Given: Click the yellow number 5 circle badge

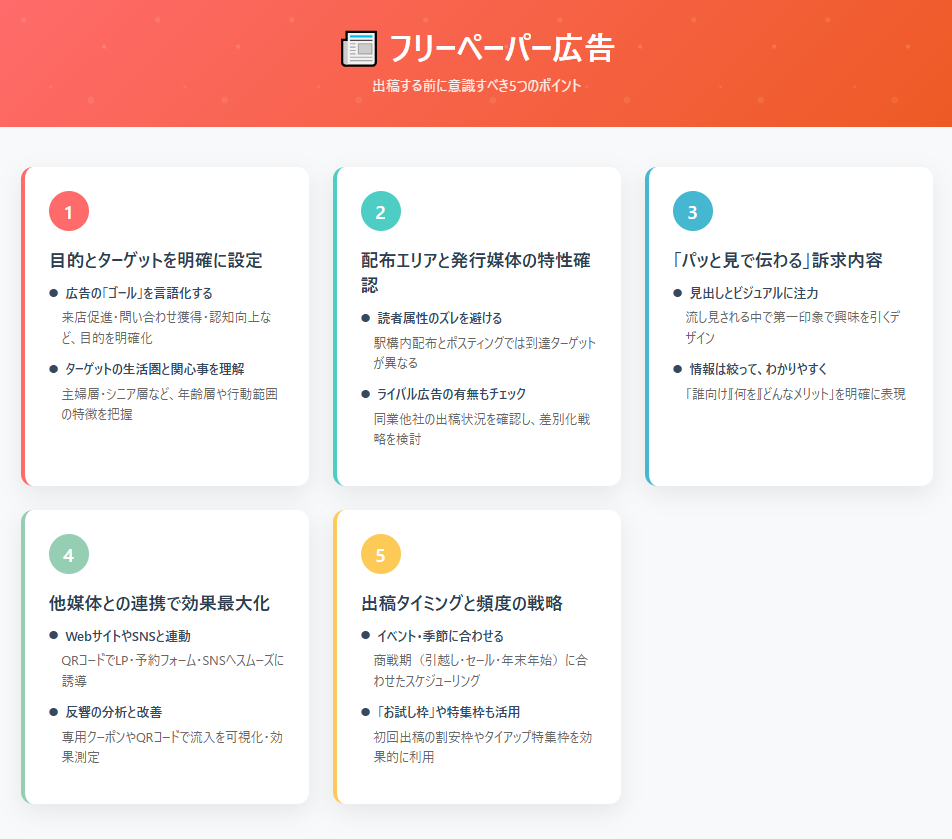Looking at the screenshot, I should coord(381,554).
